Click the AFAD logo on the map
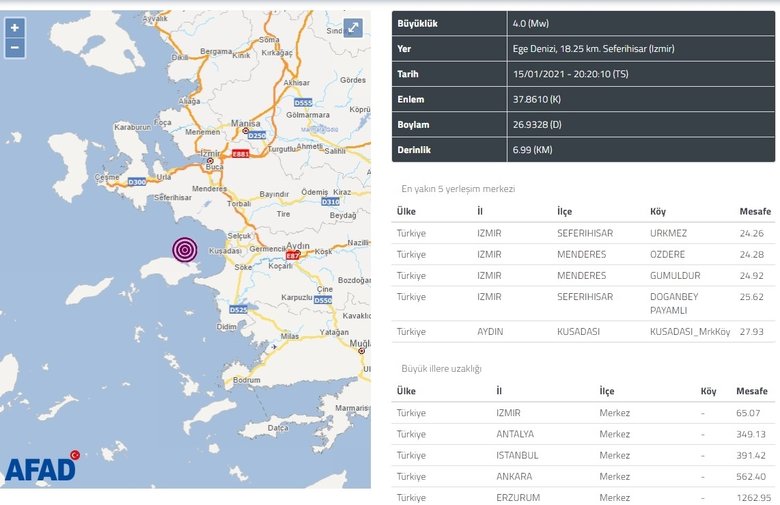This screenshot has height=505, width=780. tap(42, 467)
